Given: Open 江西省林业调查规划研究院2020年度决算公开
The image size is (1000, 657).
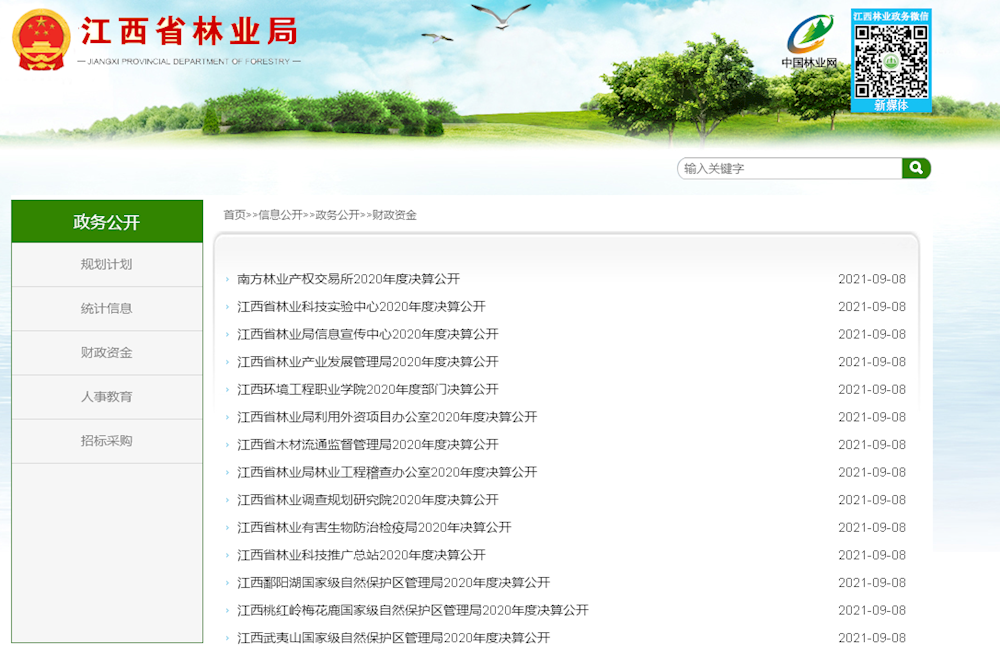Looking at the screenshot, I should pyautogui.click(x=367, y=500).
